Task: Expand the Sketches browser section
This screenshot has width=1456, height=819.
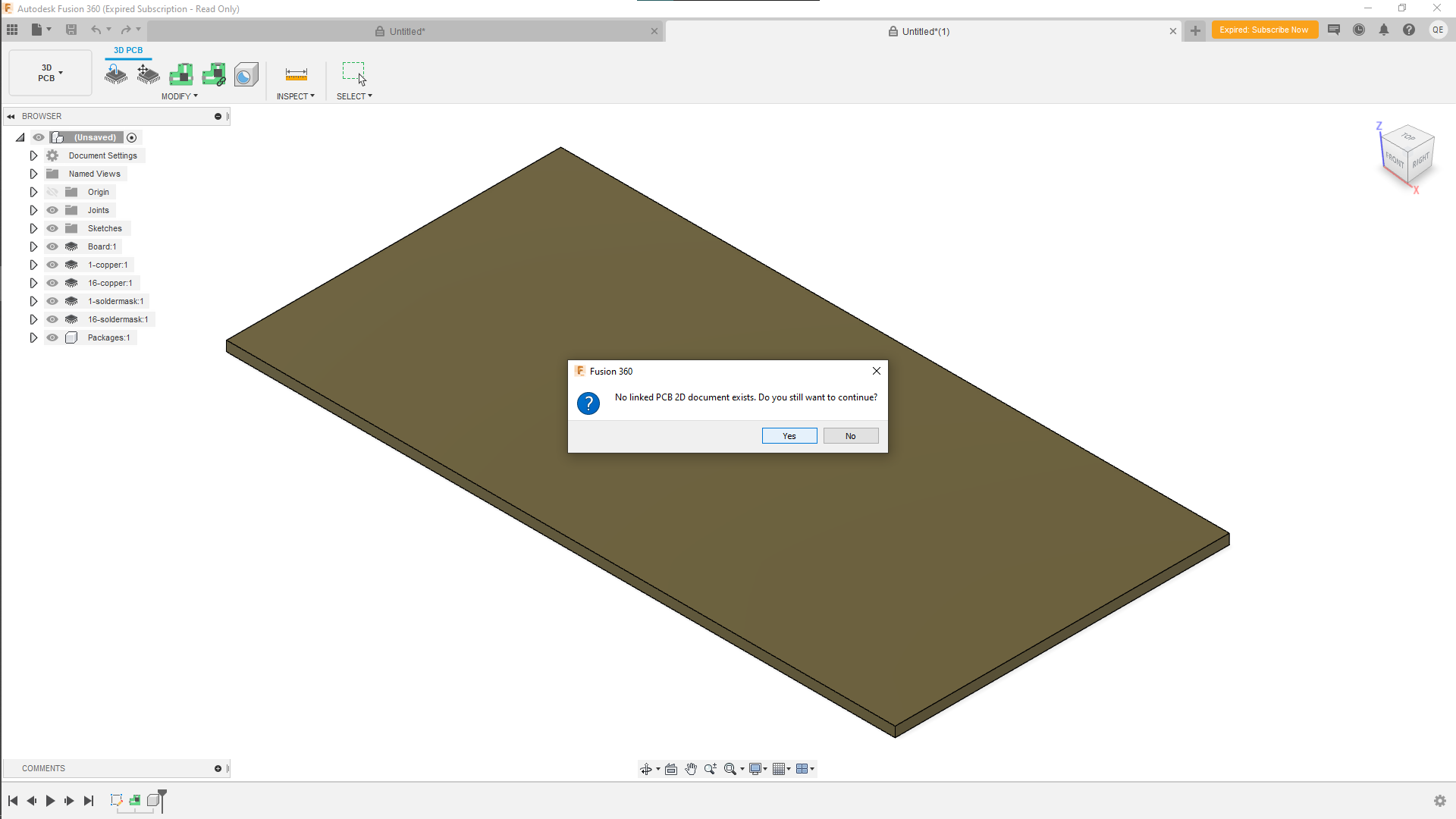Action: coord(33,228)
